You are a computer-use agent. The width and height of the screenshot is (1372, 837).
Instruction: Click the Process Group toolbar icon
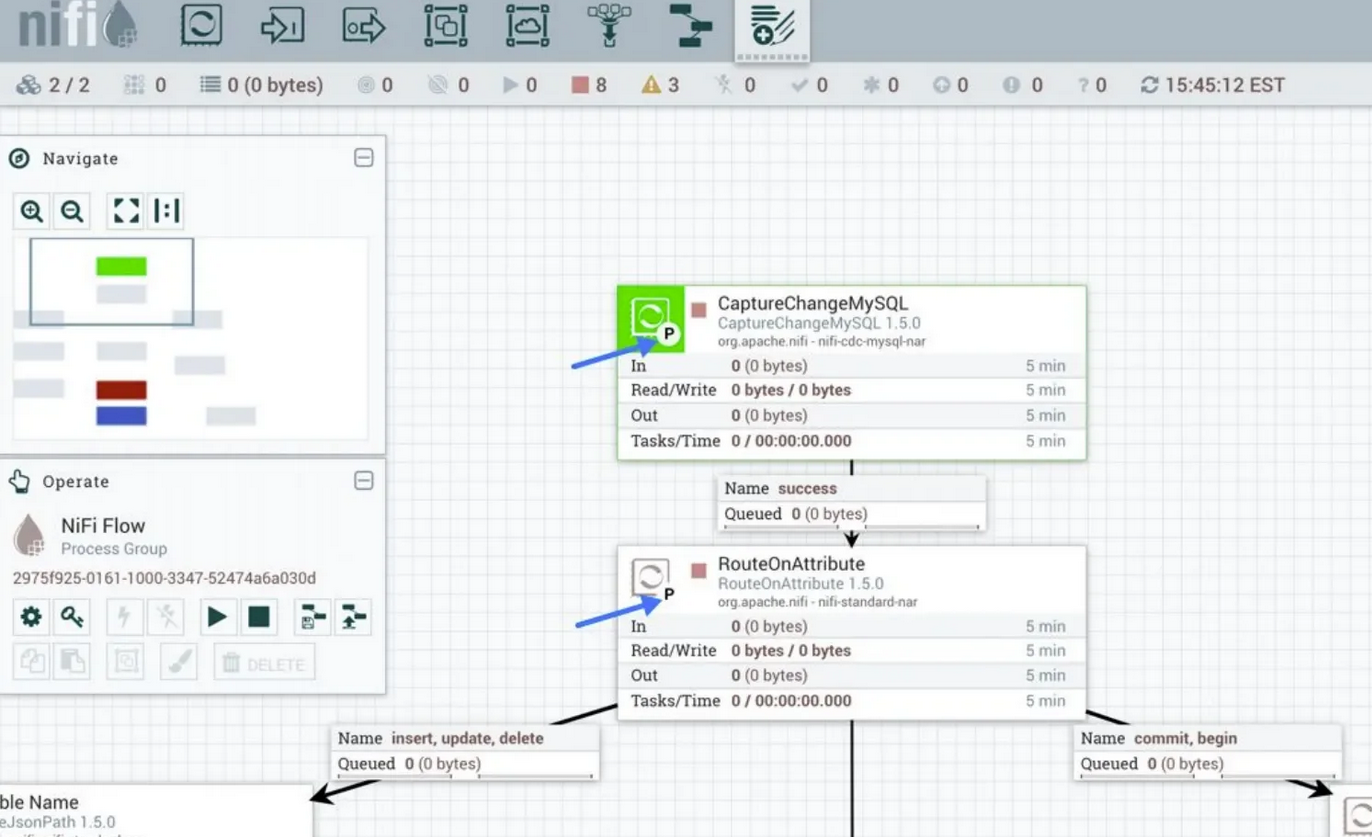pyautogui.click(x=446, y=28)
